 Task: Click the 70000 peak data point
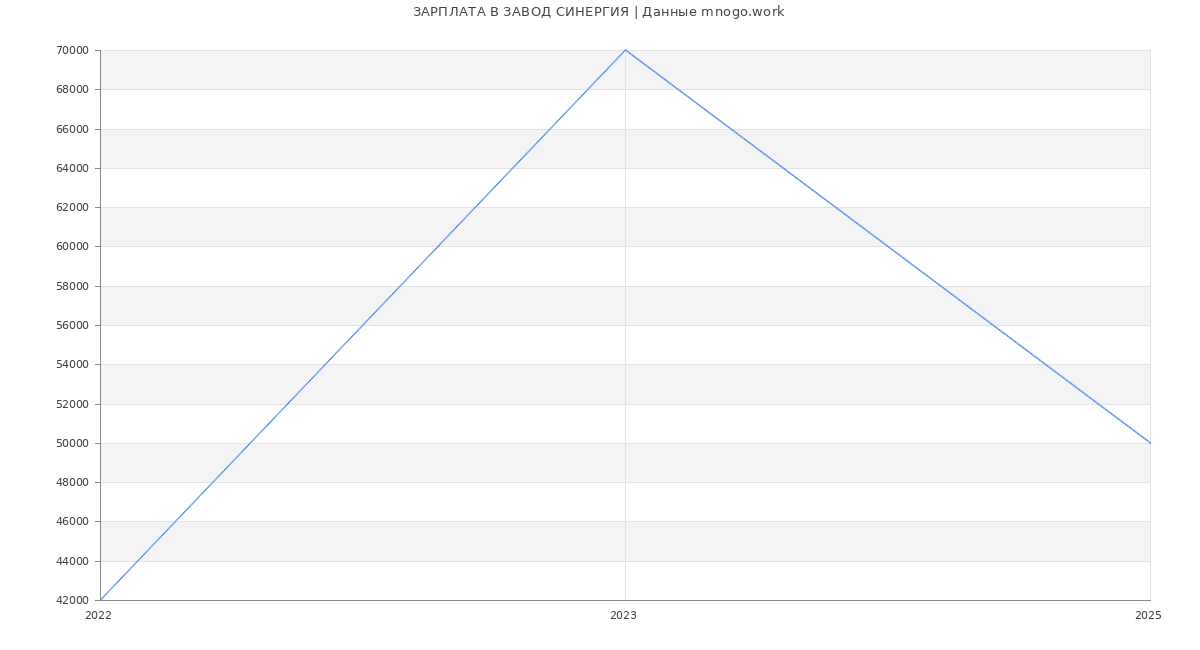coord(625,50)
